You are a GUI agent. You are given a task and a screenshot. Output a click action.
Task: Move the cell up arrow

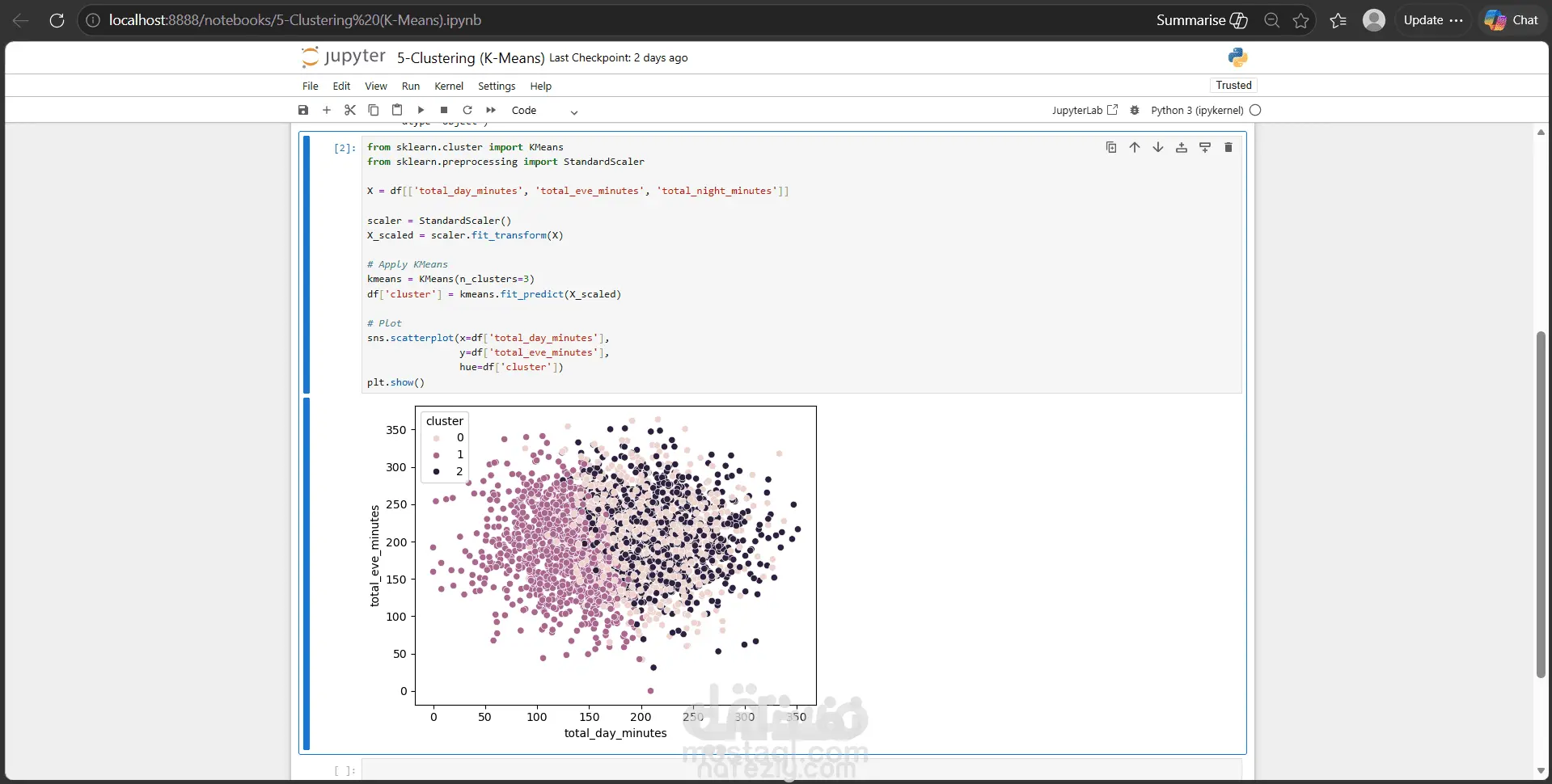1135,147
